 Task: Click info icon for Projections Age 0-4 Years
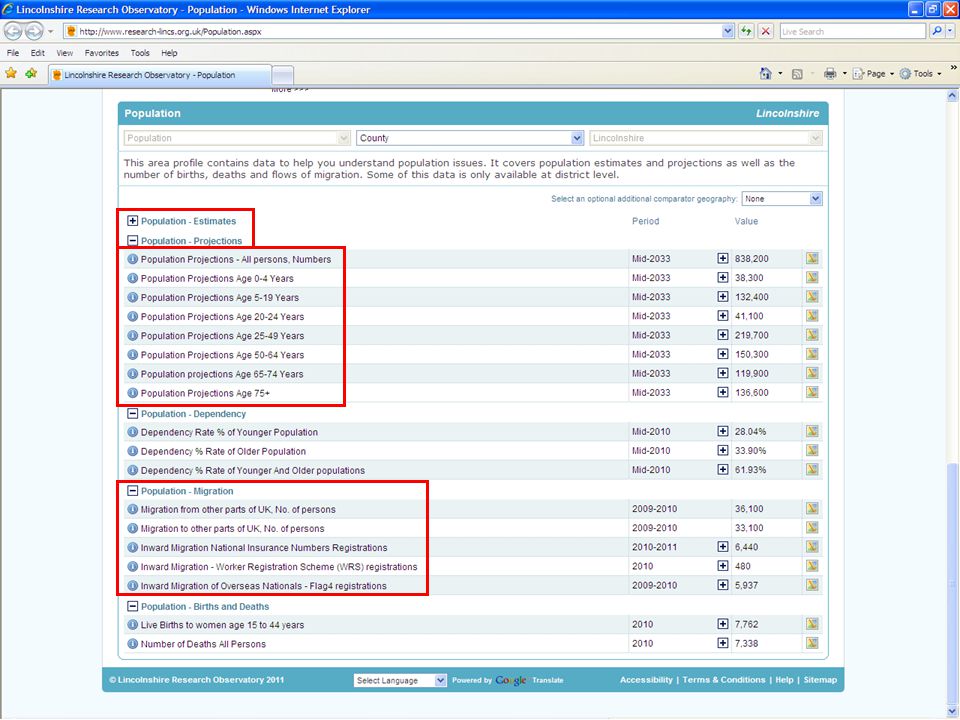[132, 278]
